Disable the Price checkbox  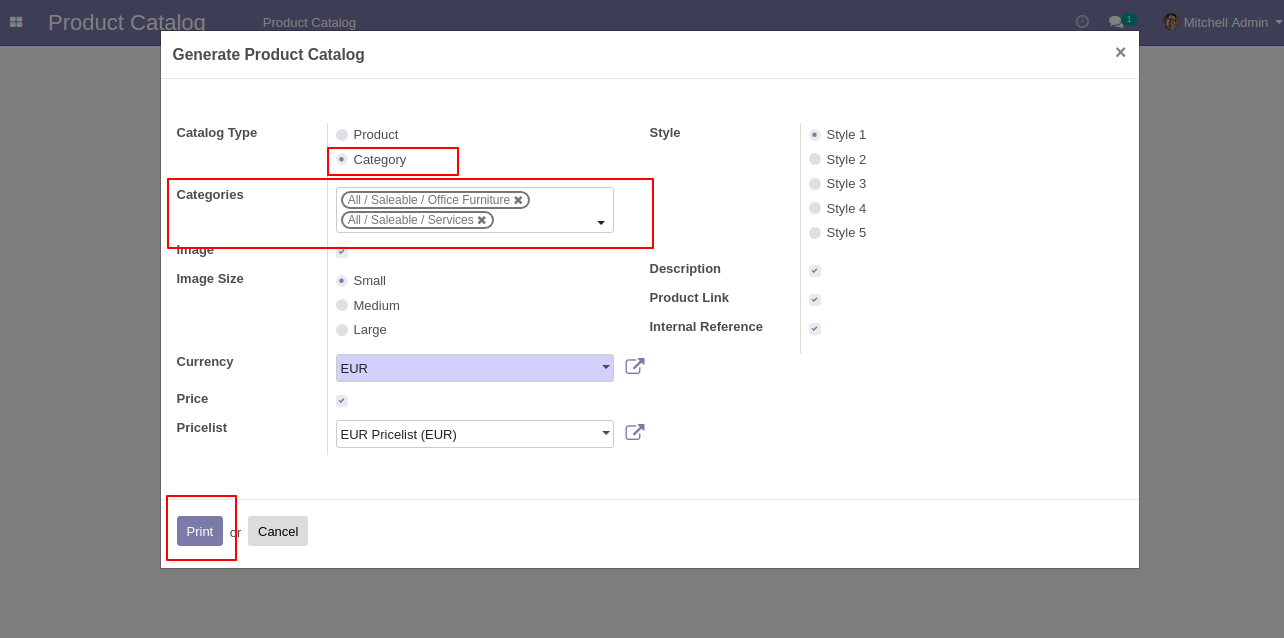(342, 401)
